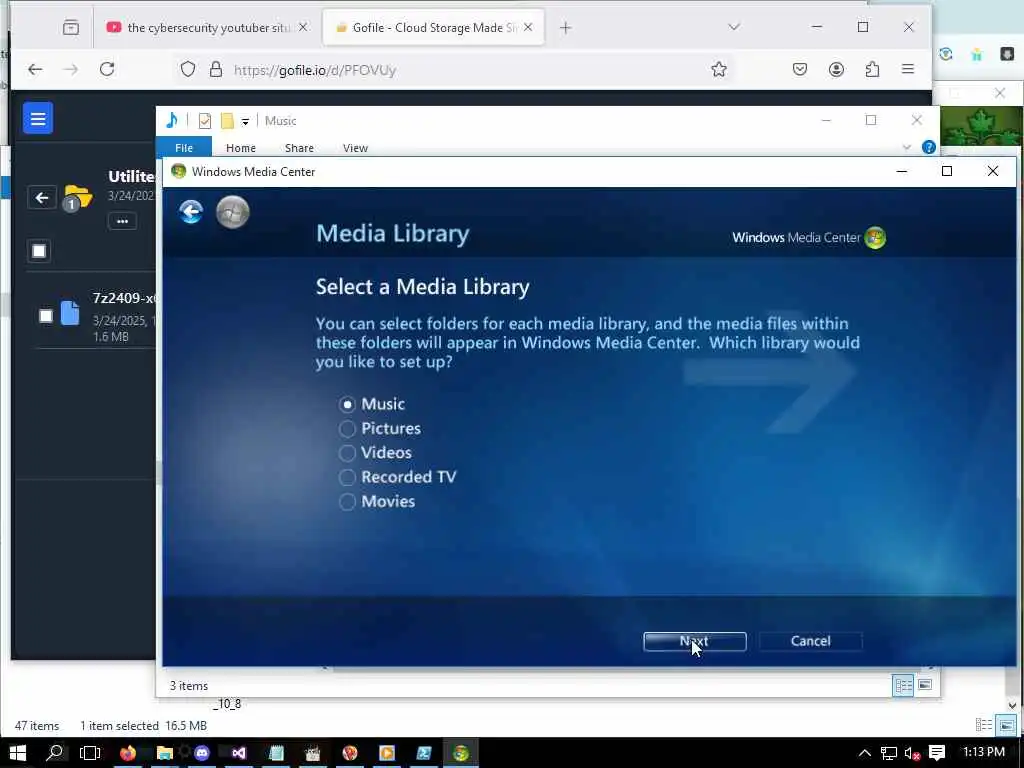Open Windows Media Center taskbar icon
Viewport: 1024px width, 768px height.
461,753
